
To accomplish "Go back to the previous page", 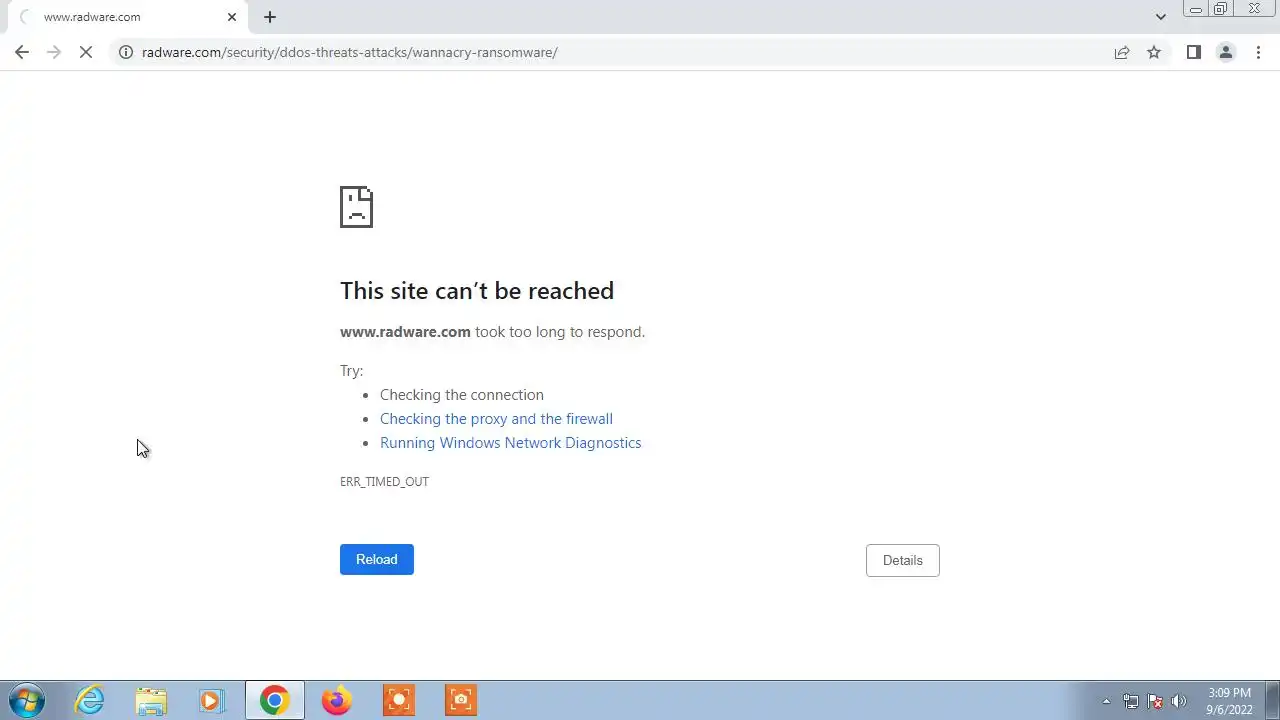I will 22,52.
